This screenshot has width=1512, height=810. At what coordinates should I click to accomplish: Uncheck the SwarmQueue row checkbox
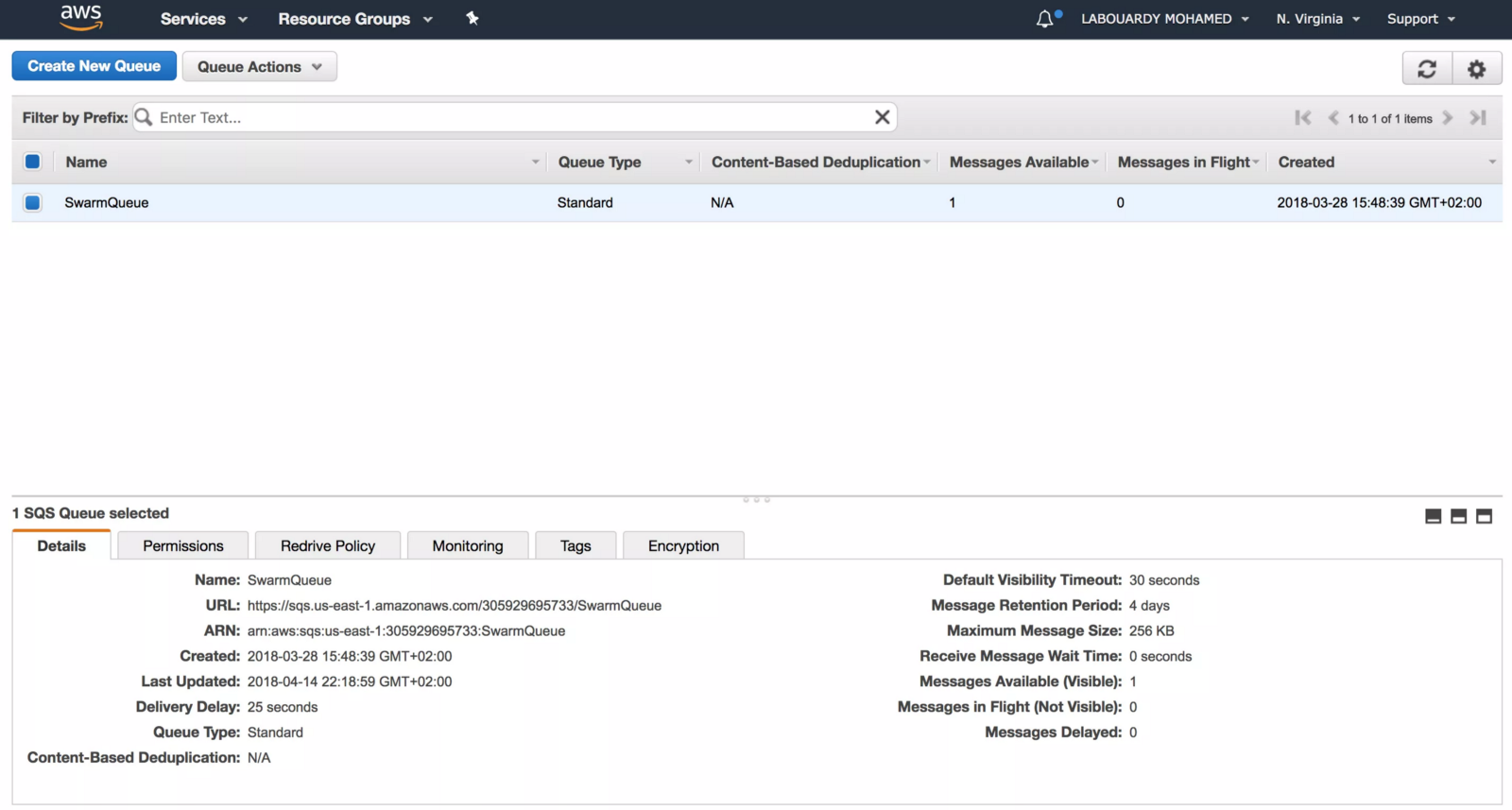(x=33, y=202)
